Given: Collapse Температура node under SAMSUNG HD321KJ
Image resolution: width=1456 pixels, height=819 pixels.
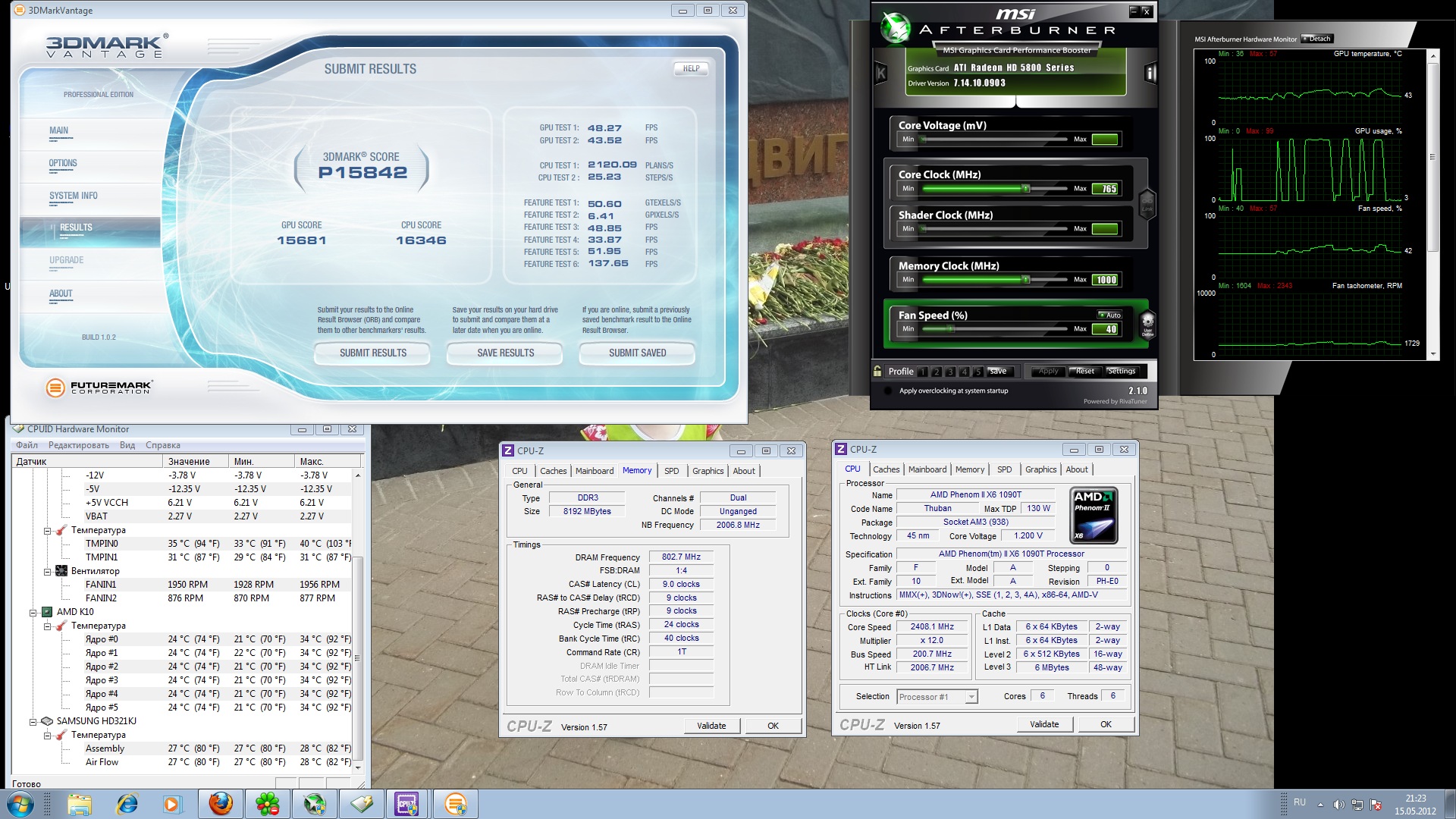Looking at the screenshot, I should tap(47, 736).
